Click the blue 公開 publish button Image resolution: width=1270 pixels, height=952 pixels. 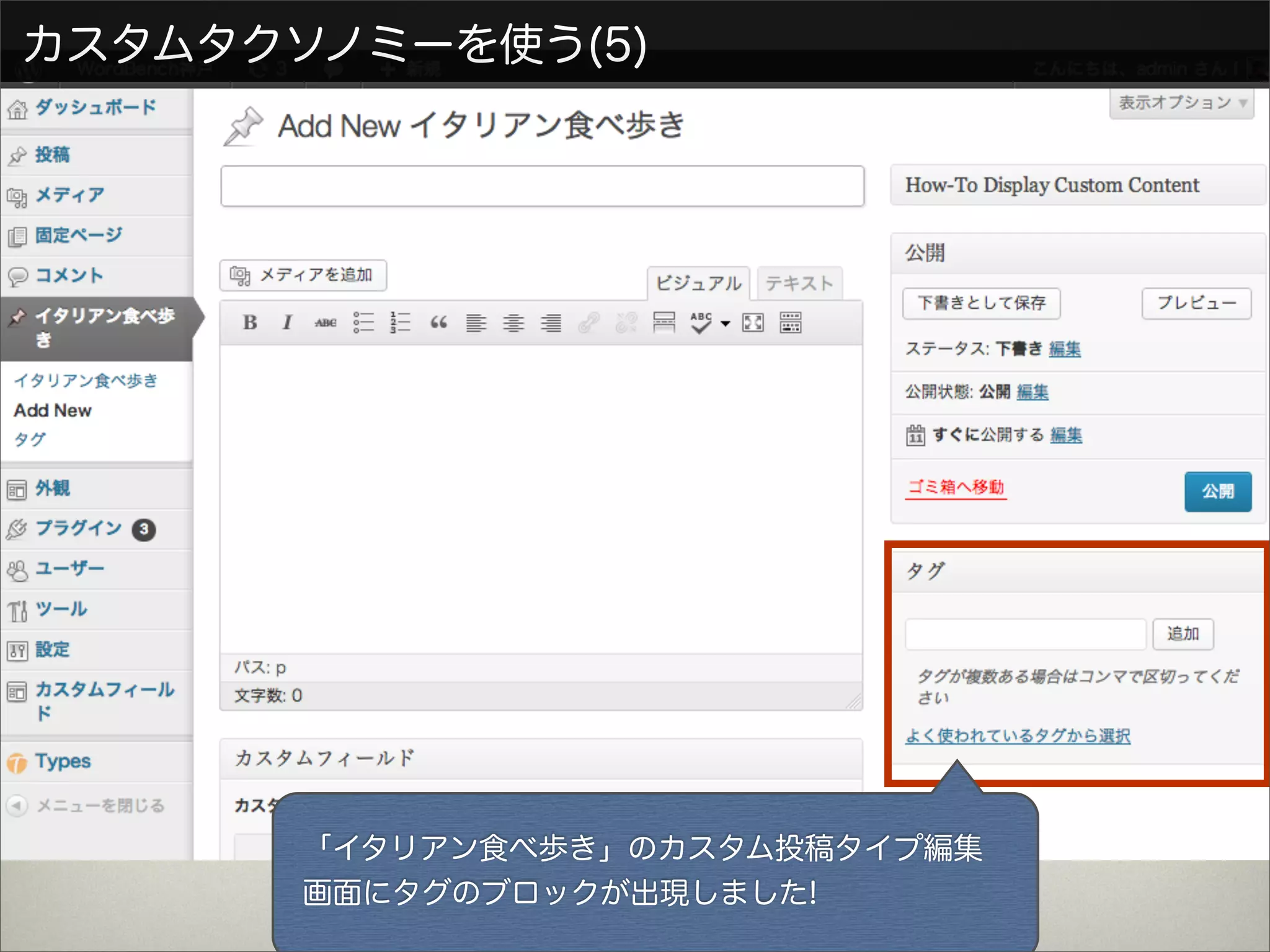pos(1217,491)
